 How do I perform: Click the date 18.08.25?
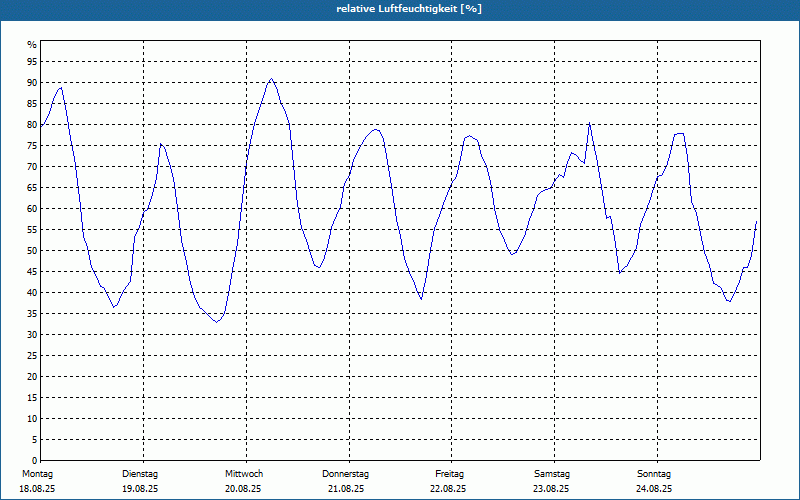pos(37,489)
